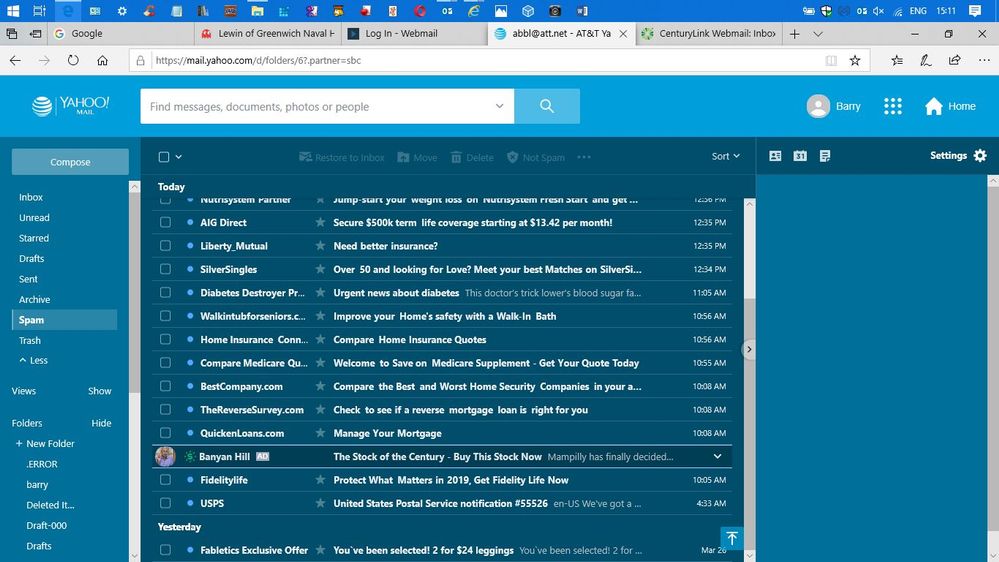999x562 pixels.
Task: Show the Views section
Action: tap(99, 391)
